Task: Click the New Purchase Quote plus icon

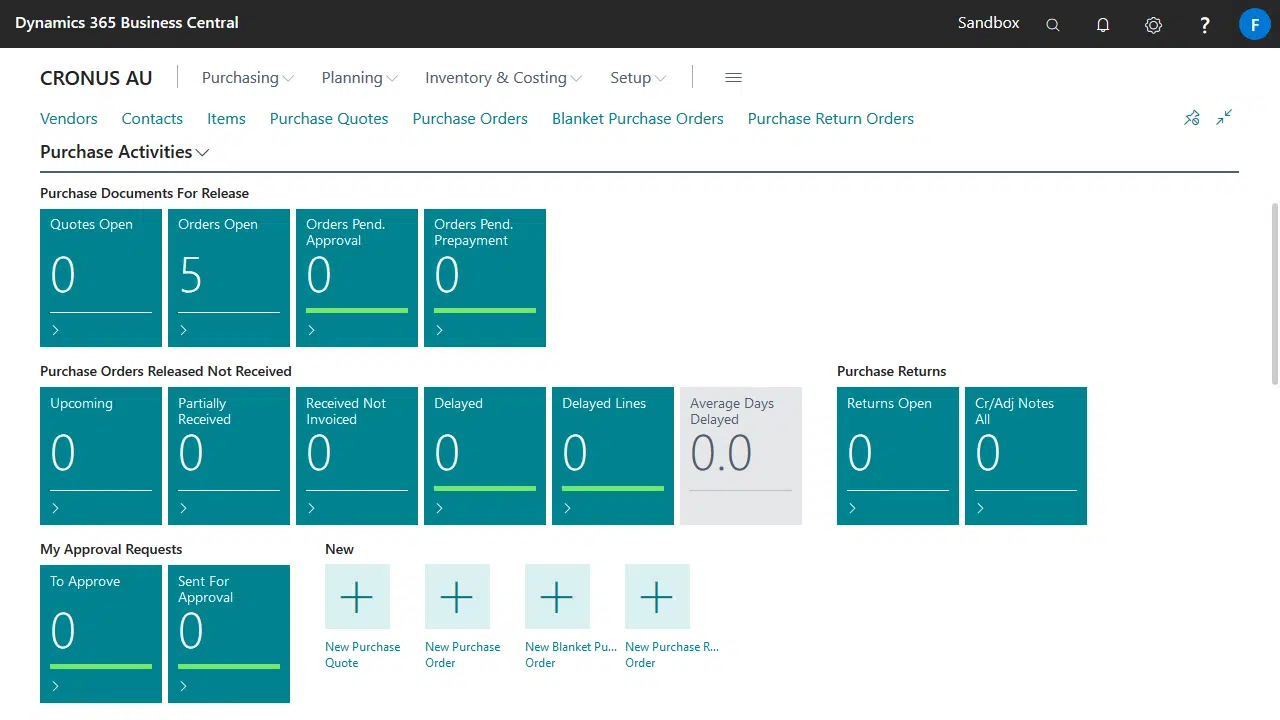Action: point(357,597)
